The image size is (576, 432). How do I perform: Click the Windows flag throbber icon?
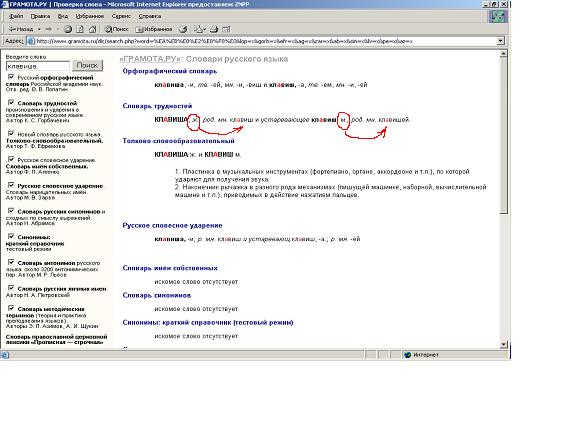[498, 16]
